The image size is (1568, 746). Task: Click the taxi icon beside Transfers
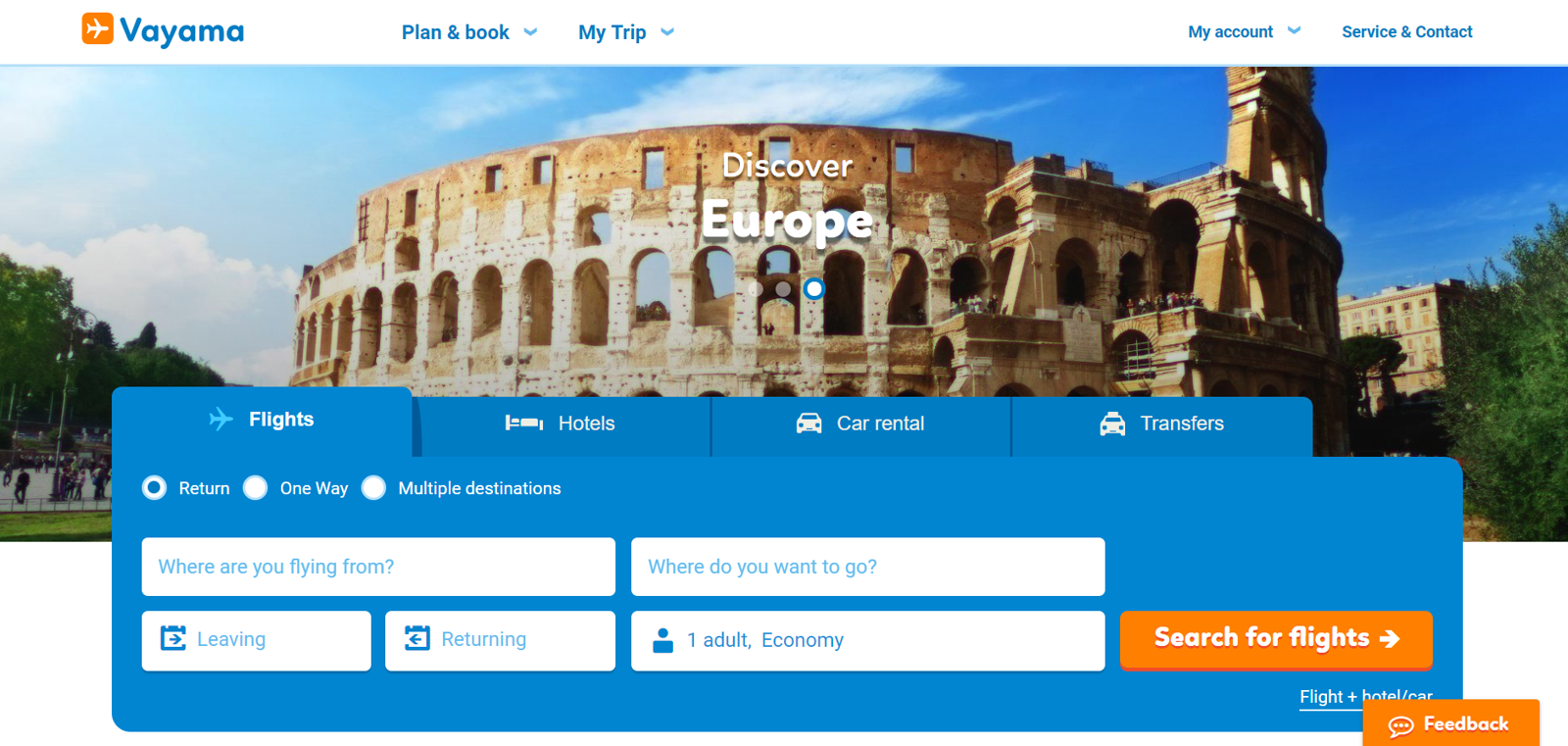1112,423
